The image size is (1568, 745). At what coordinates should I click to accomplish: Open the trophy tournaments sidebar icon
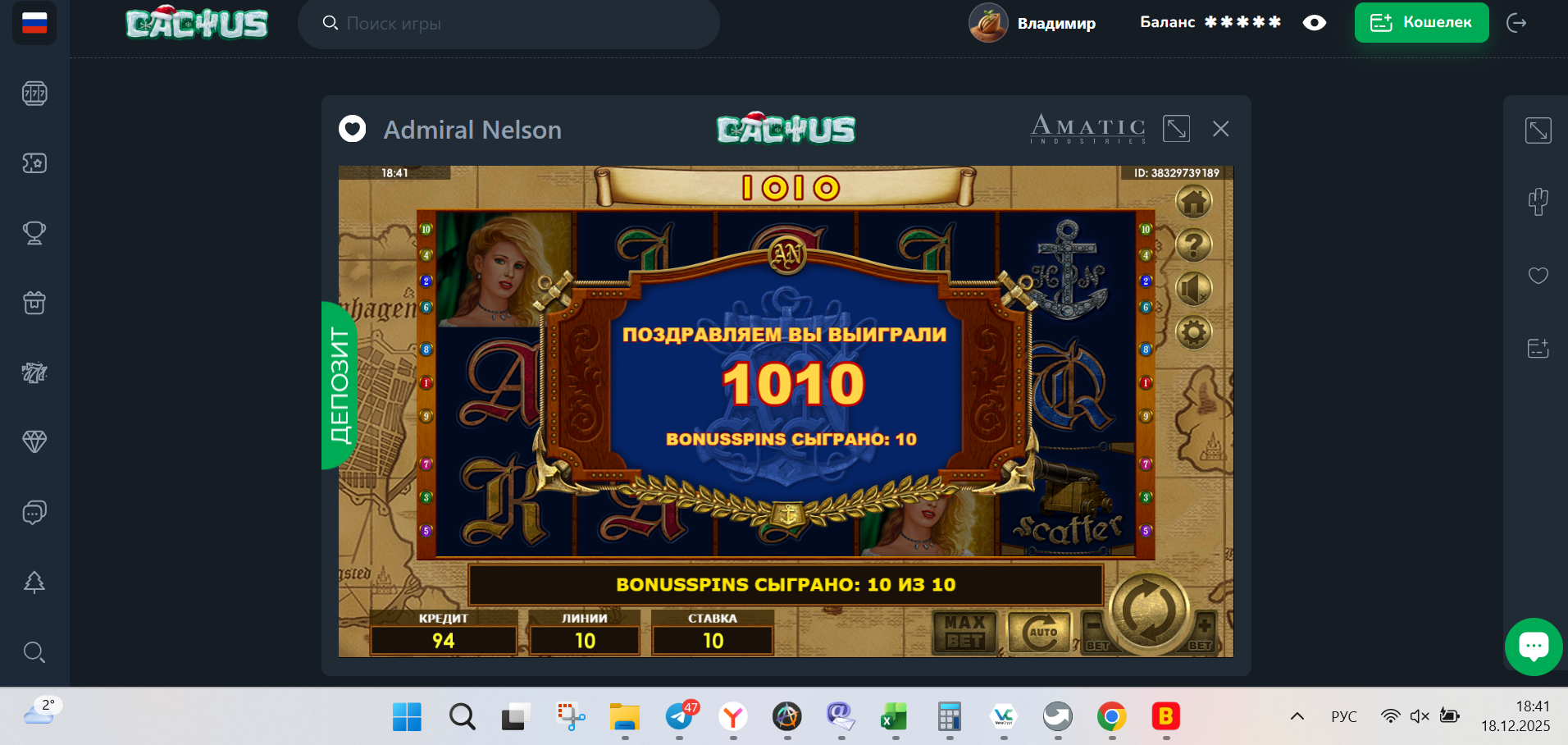pyautogui.click(x=34, y=233)
